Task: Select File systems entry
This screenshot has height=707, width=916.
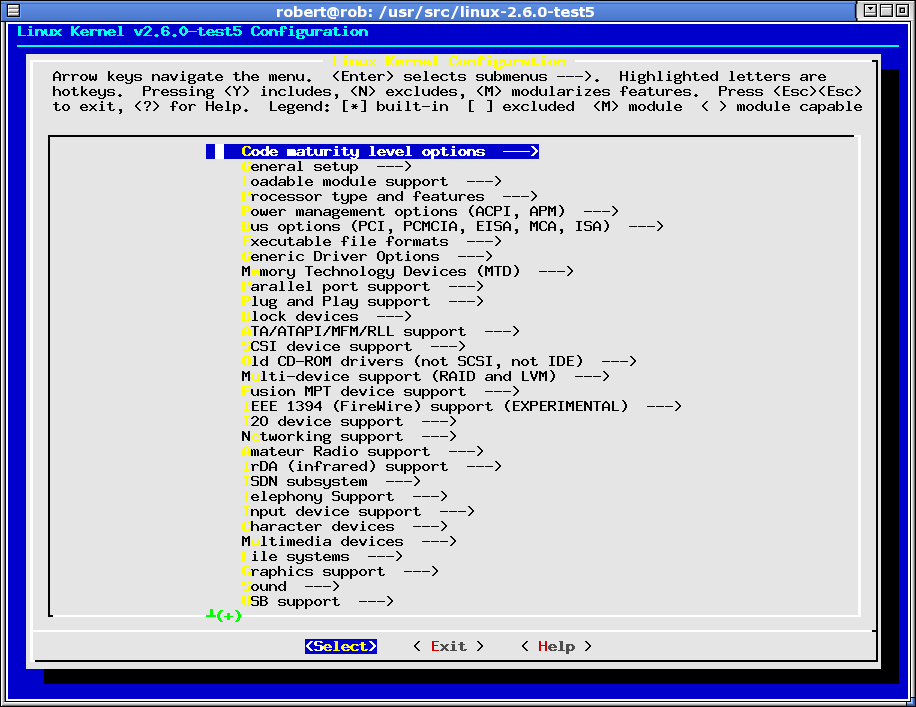Action: [322, 557]
